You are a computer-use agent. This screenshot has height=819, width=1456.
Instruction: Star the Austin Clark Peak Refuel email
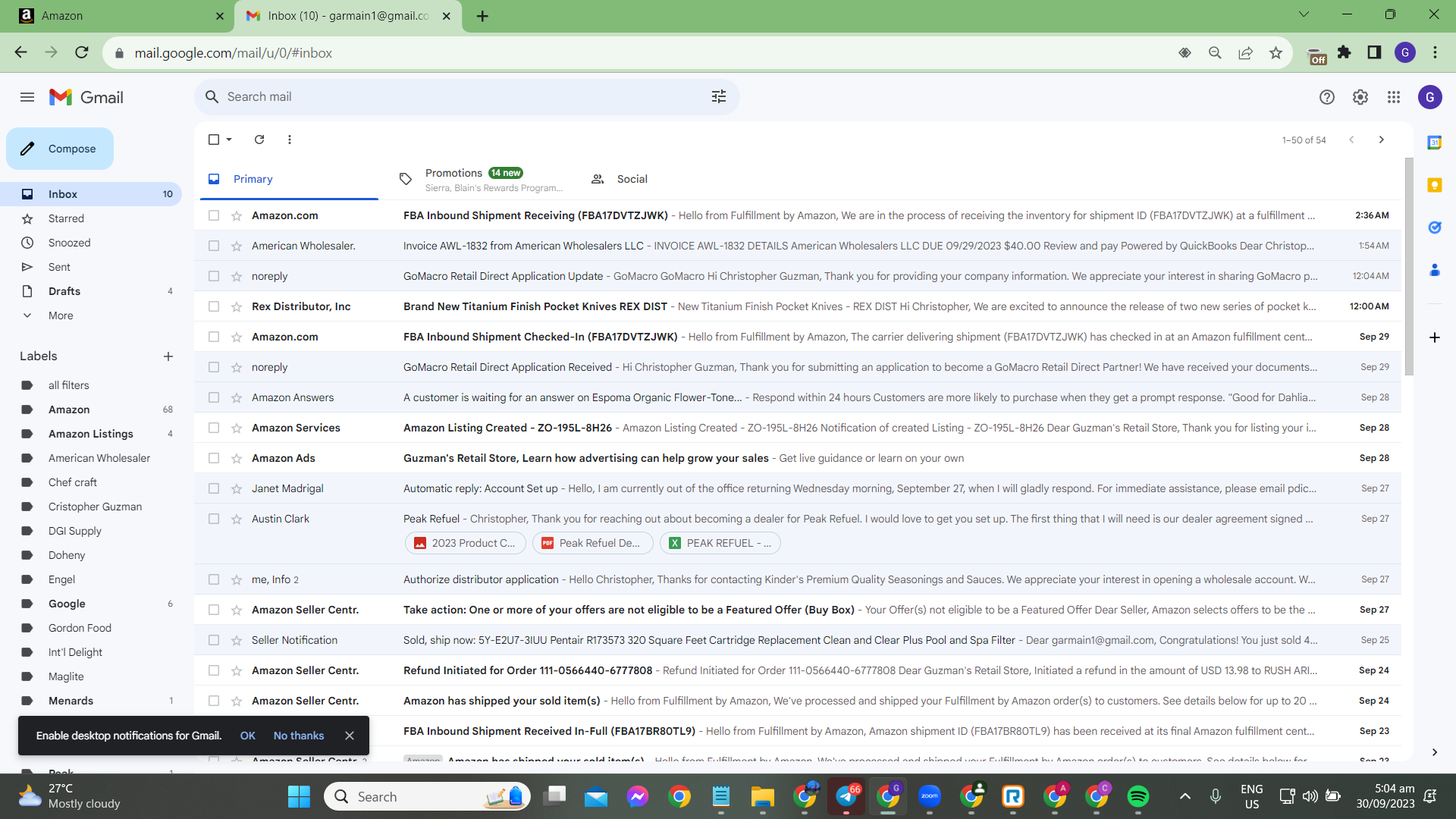237,519
